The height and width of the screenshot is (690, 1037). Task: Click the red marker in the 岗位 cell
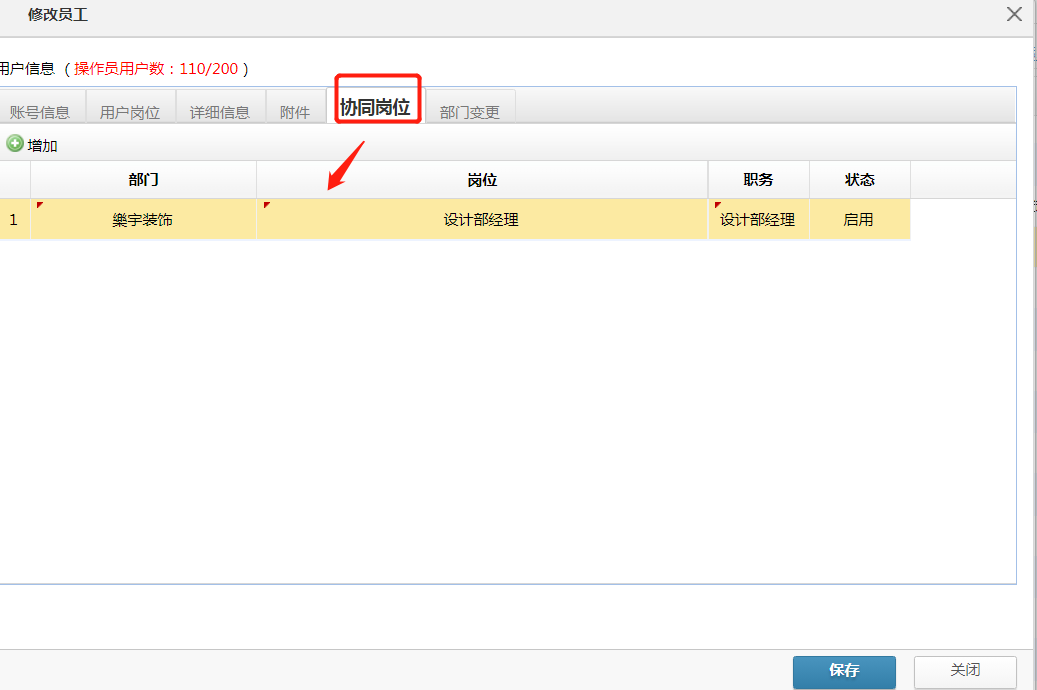tap(265, 205)
